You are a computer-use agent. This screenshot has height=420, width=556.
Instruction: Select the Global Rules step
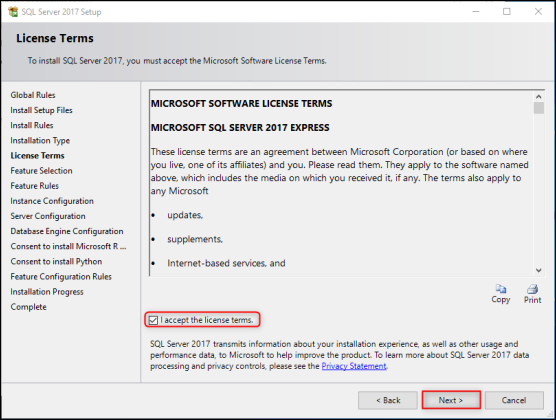(33, 95)
